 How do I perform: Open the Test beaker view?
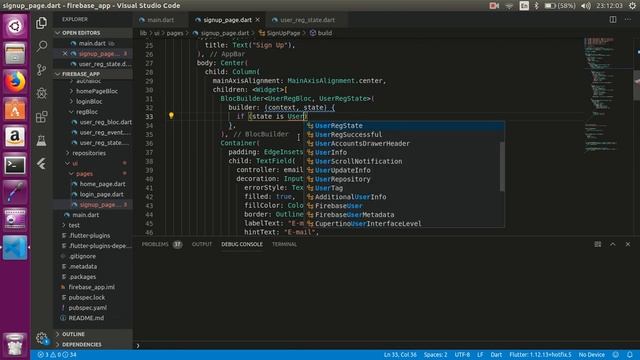(41, 140)
